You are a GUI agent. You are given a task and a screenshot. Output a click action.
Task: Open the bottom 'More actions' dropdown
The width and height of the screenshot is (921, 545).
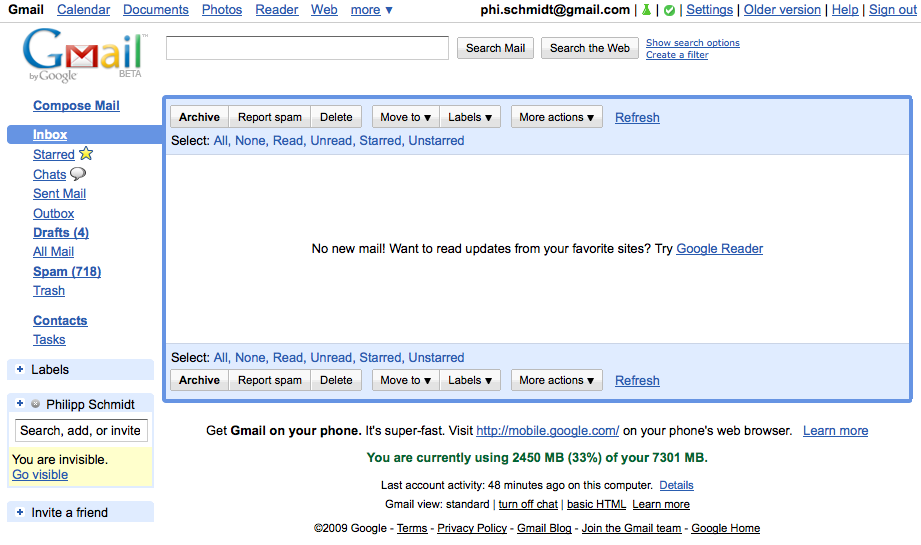pos(556,380)
